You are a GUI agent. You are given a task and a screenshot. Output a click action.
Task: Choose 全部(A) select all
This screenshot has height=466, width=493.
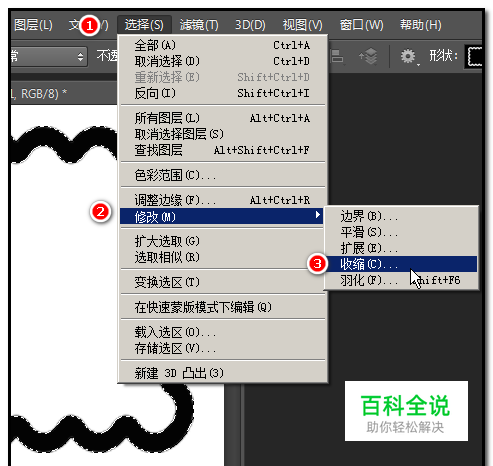click(x=222, y=45)
